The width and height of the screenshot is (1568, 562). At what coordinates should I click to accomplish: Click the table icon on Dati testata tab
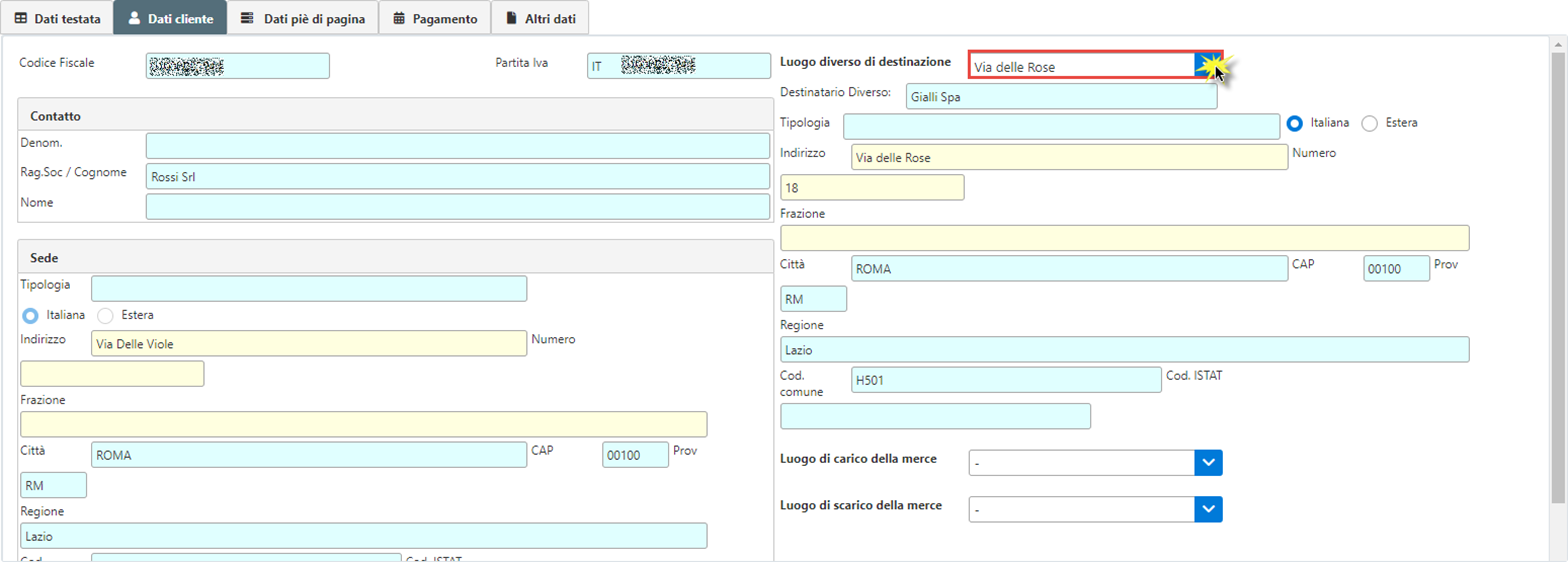(x=21, y=18)
